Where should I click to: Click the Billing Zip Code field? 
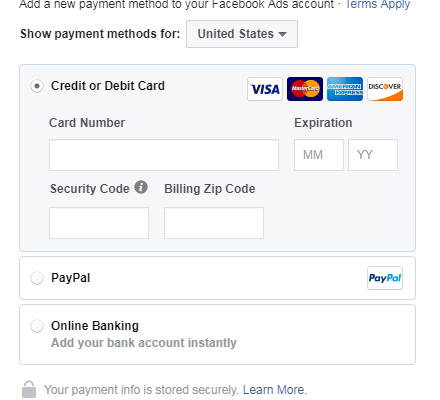[214, 223]
